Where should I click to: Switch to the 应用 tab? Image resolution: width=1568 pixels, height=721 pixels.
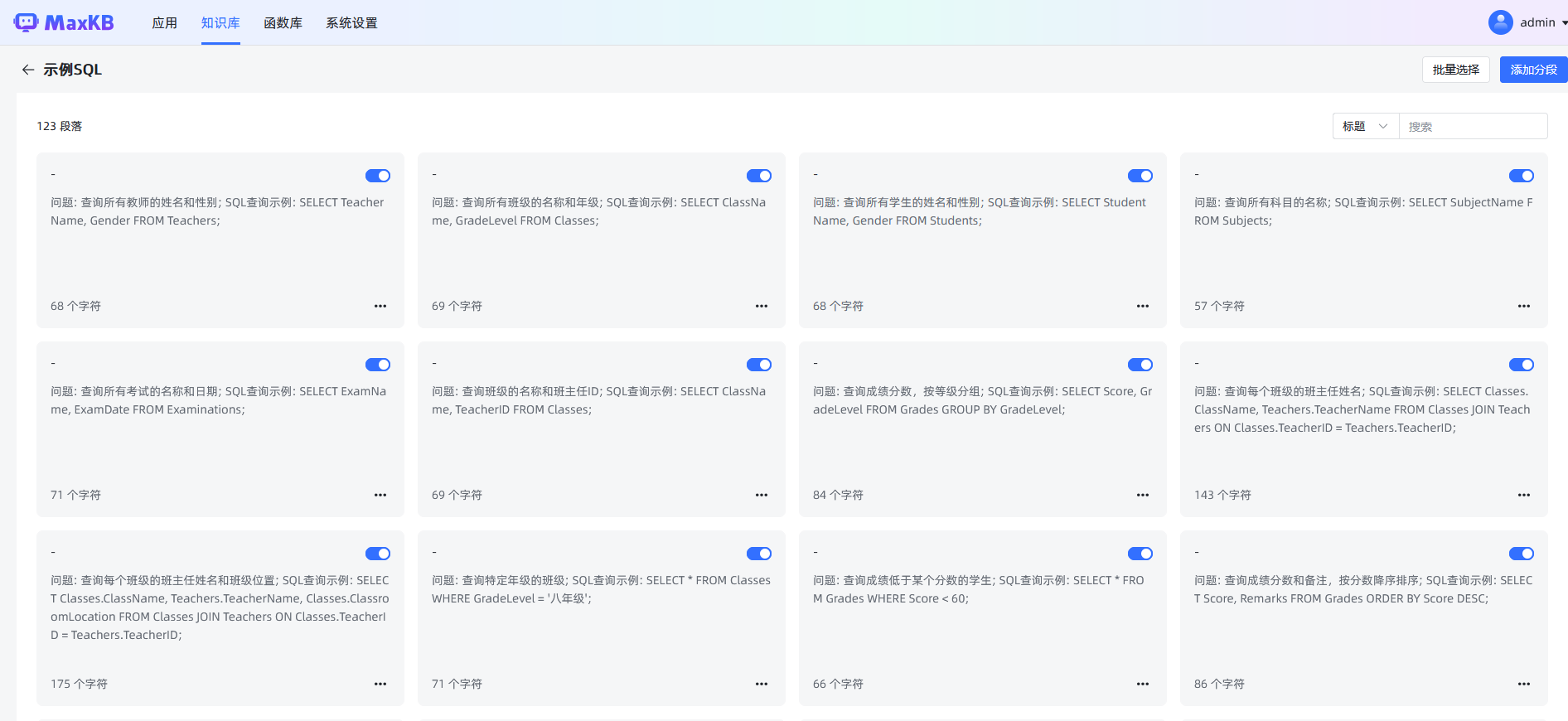coord(164,23)
